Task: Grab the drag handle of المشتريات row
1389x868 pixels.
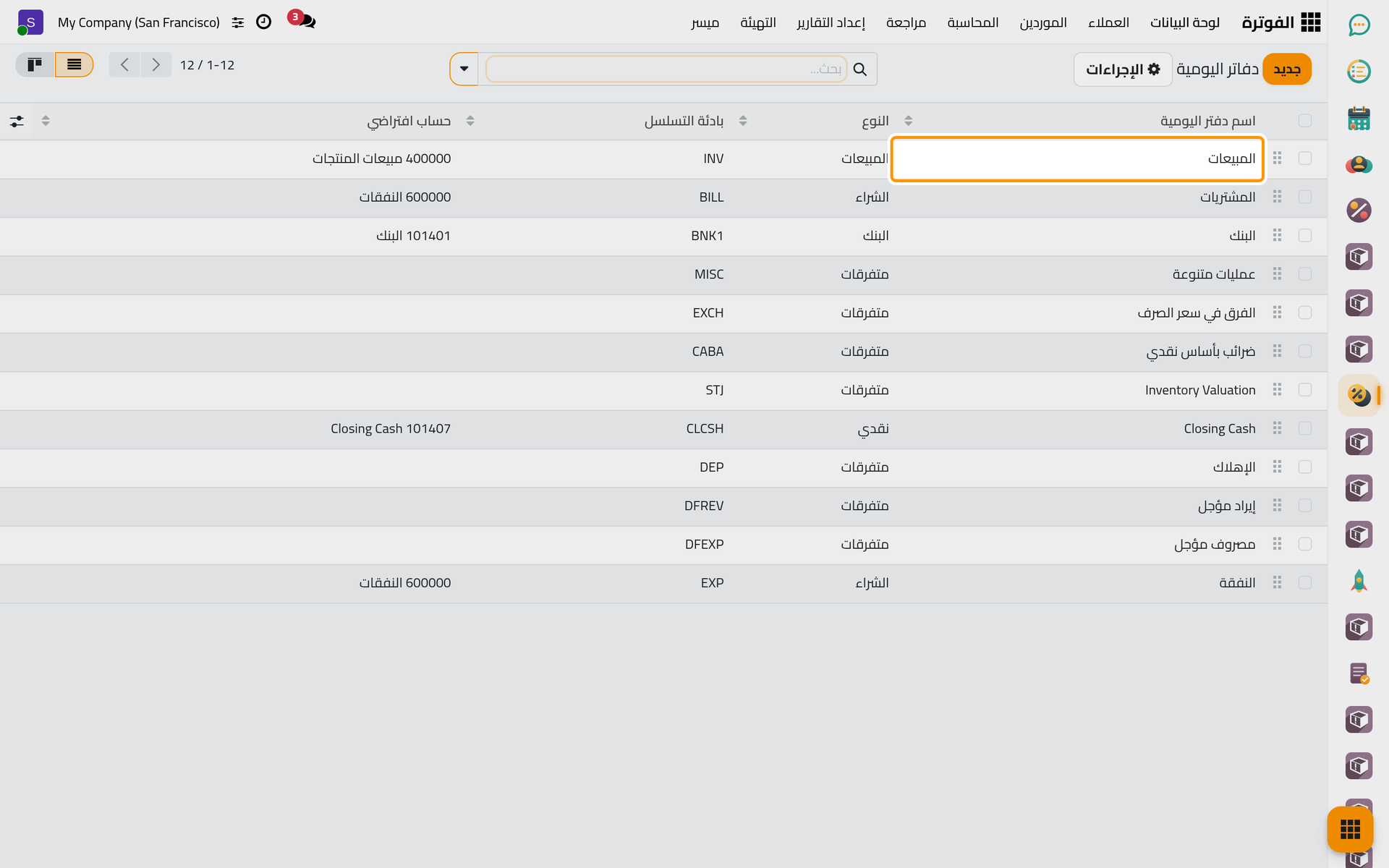Action: 1277,197
